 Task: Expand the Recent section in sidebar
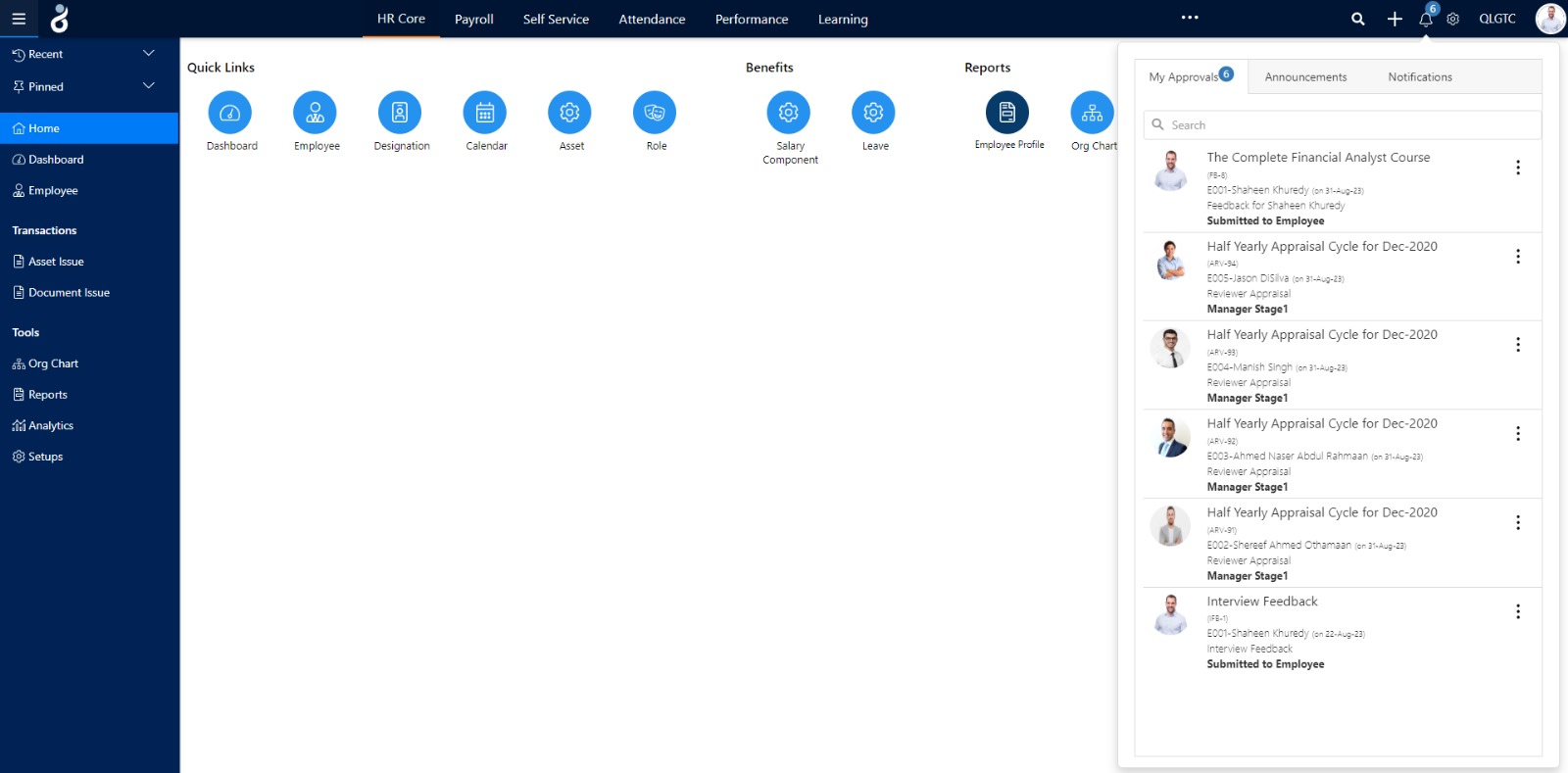[149, 54]
